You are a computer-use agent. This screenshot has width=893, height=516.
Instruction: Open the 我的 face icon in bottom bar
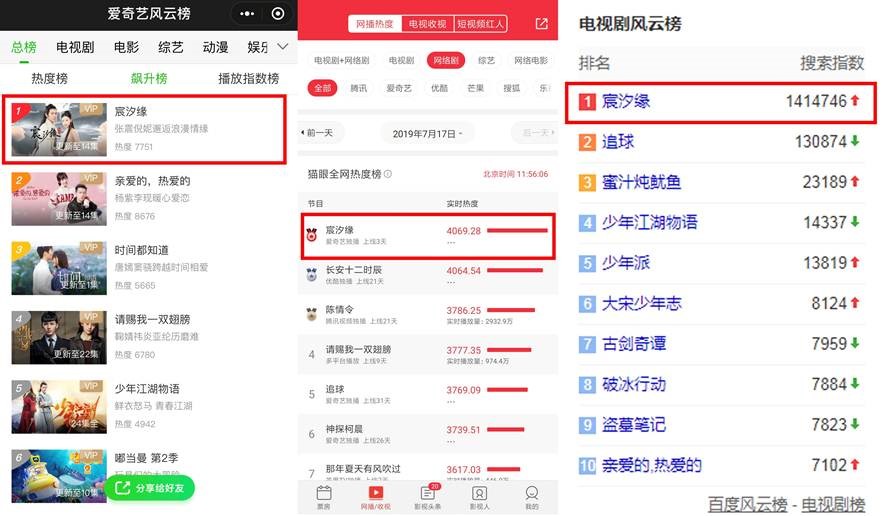(x=532, y=493)
